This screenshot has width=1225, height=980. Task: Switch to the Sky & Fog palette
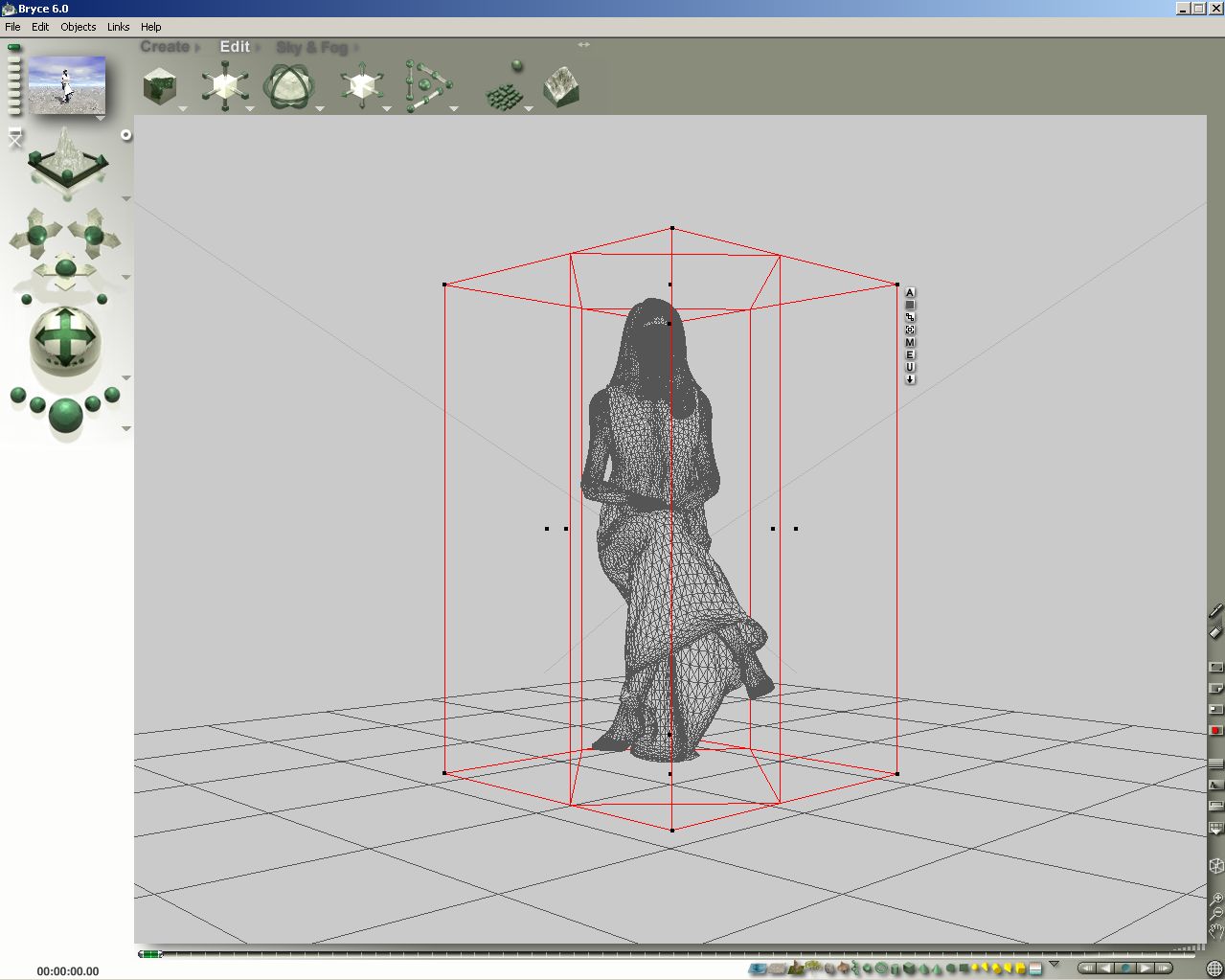click(x=311, y=47)
